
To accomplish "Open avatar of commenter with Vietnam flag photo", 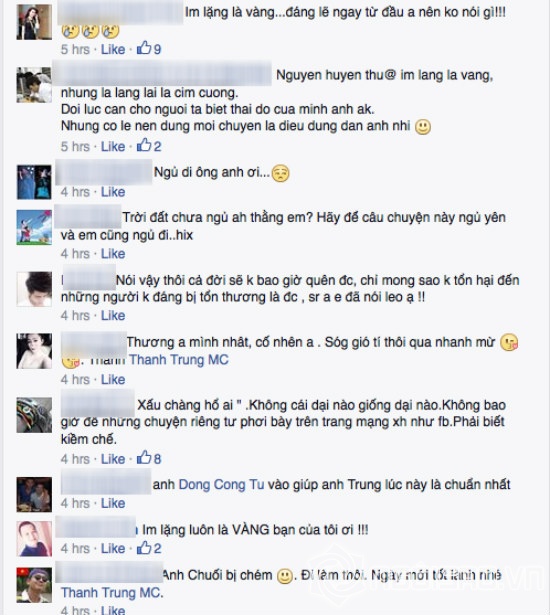I will click(x=34, y=584).
